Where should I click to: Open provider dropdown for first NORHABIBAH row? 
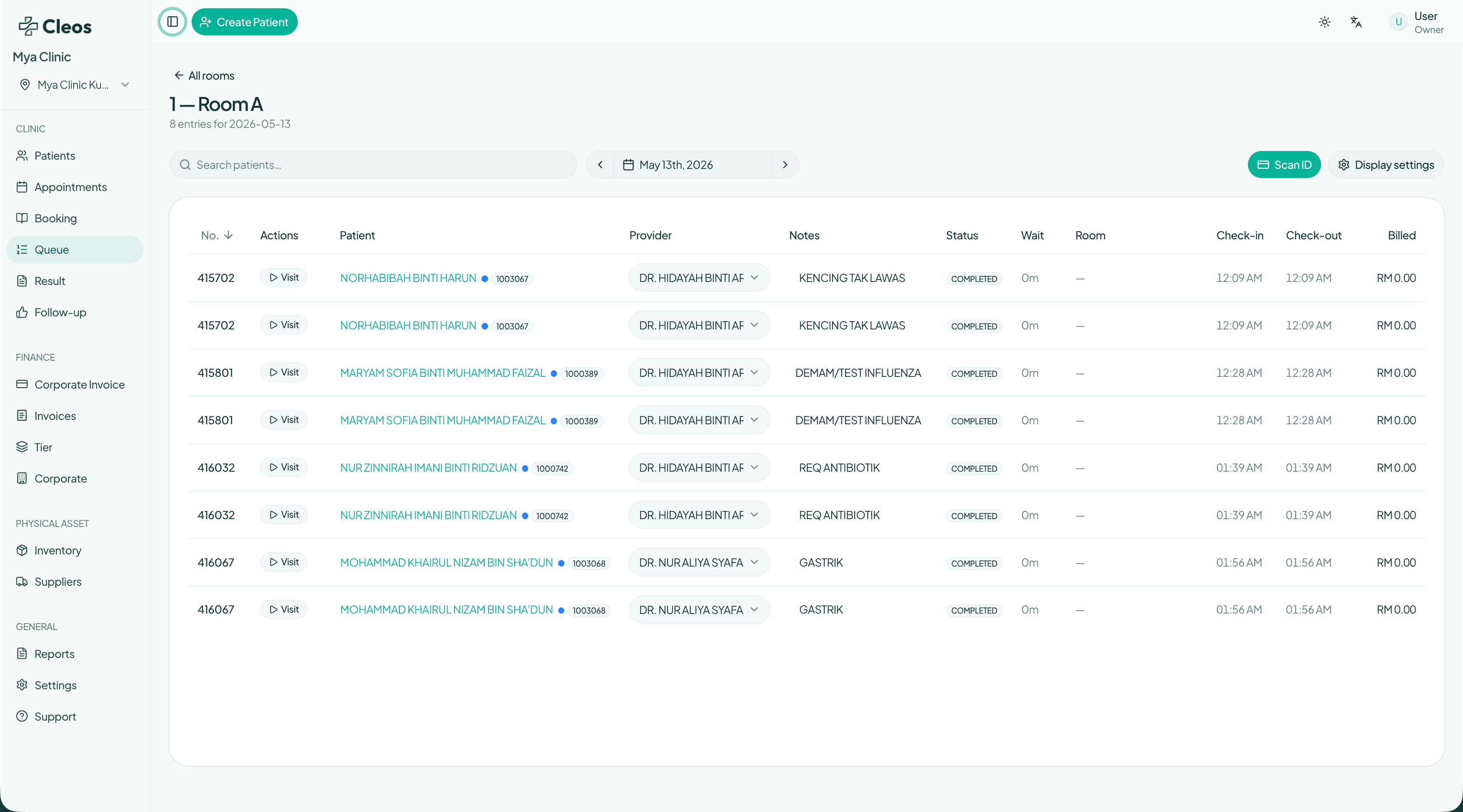[x=699, y=278]
